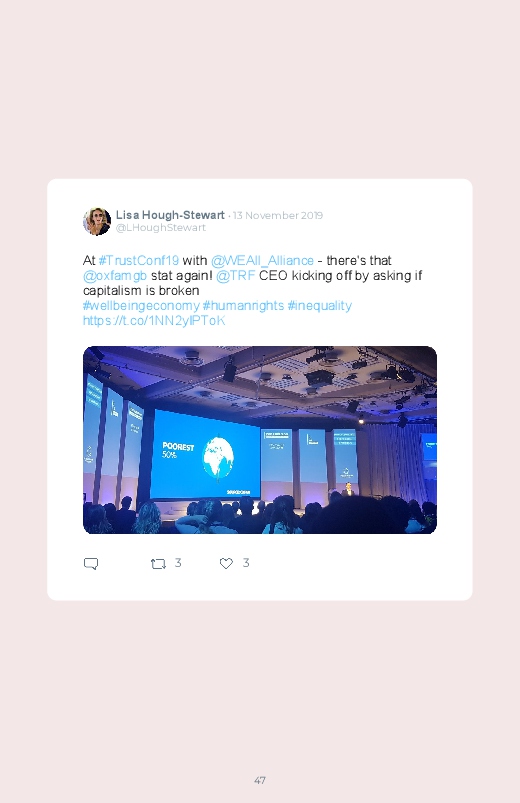
Task: Click the retweet count of 3
Action: [x=178, y=563]
